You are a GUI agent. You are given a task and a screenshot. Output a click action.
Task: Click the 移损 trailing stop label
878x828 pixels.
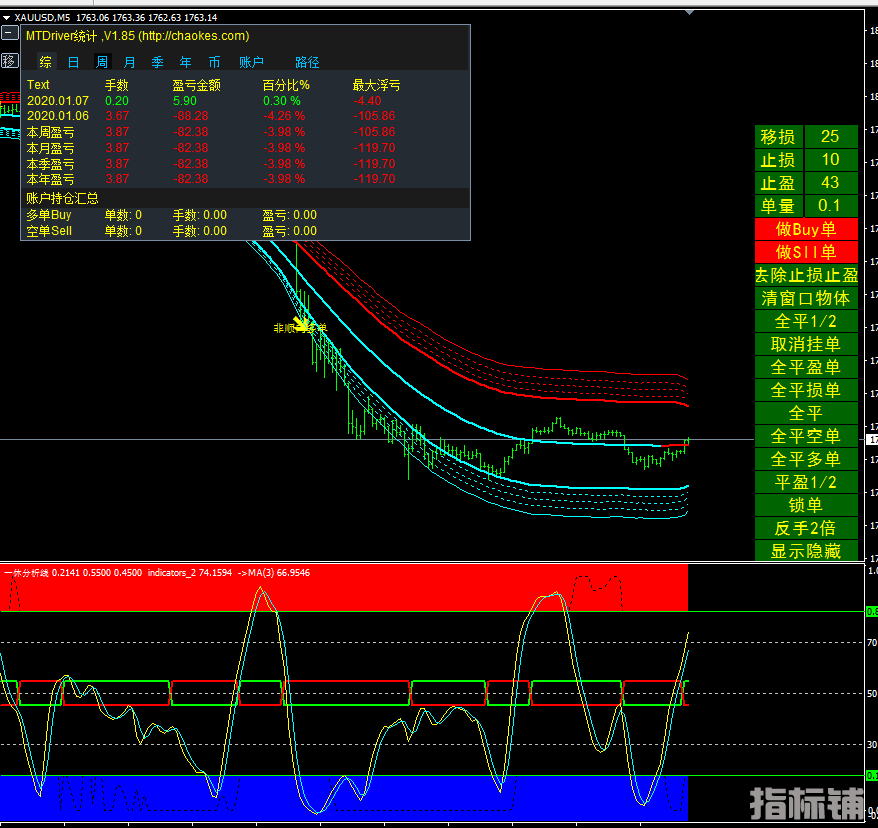[x=778, y=137]
